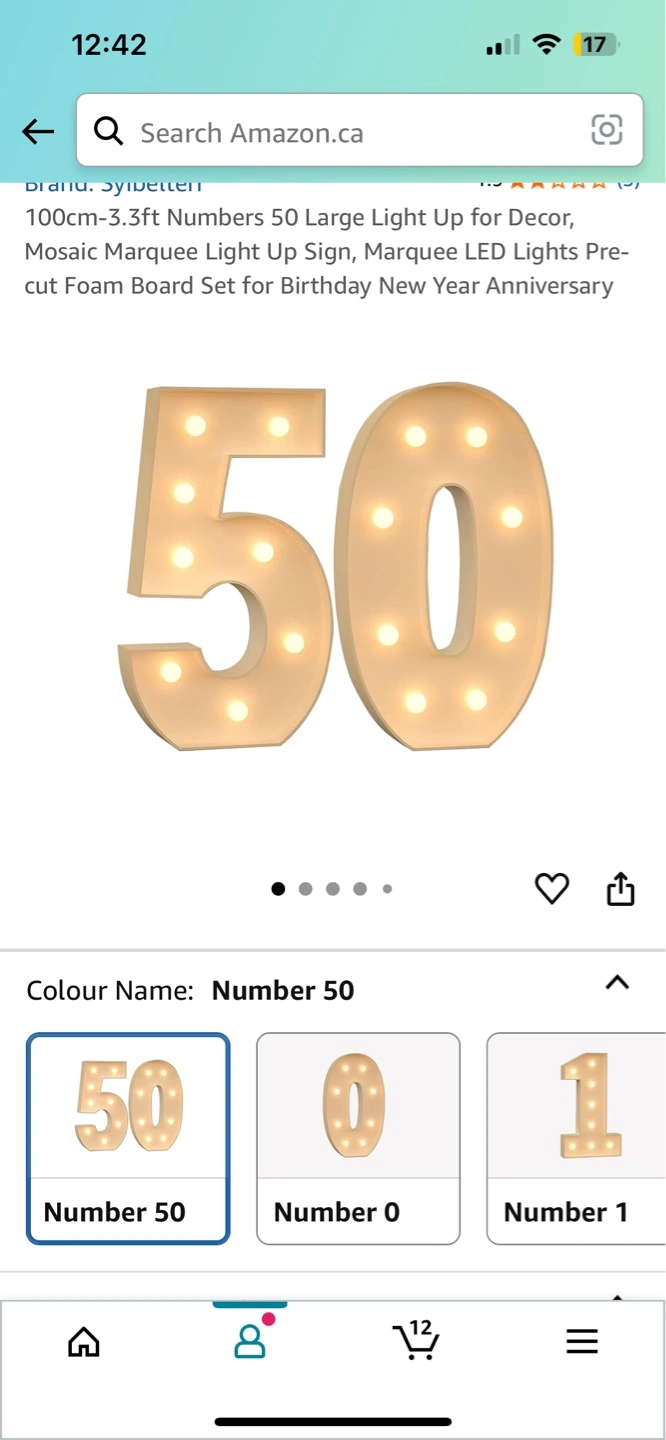This screenshot has width=666, height=1440.
Task: Open camera lens search icon
Action: pos(607,130)
